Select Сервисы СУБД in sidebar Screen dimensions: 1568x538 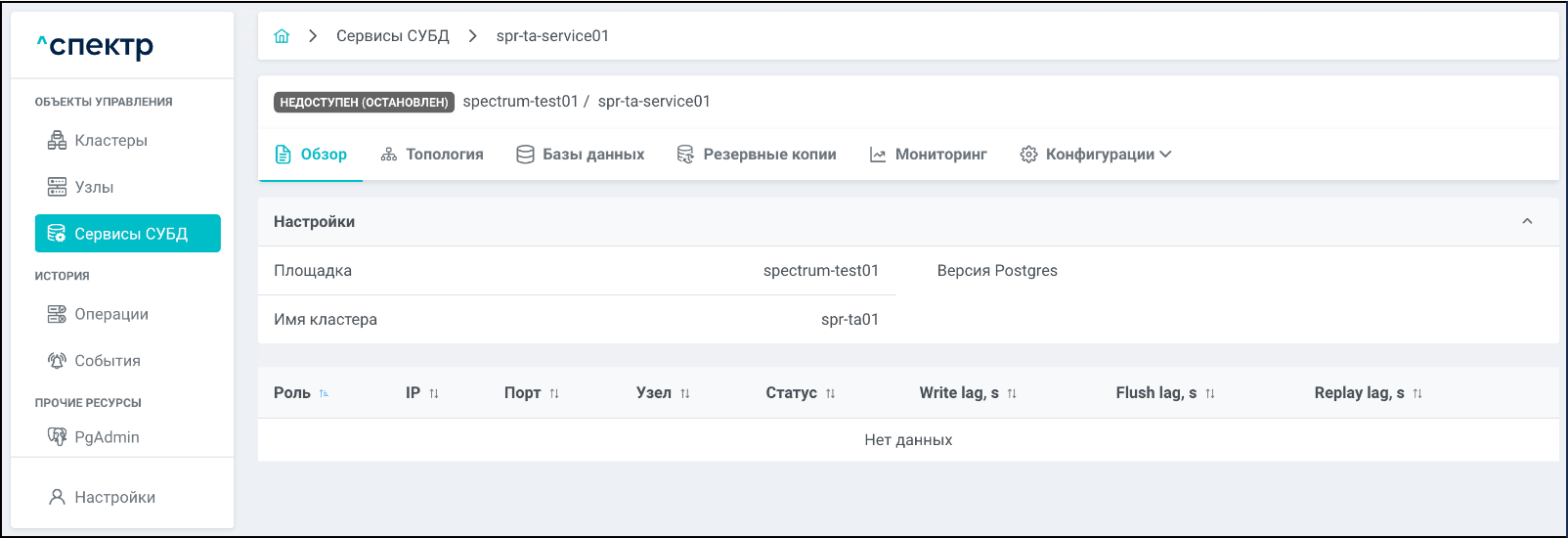[128, 234]
